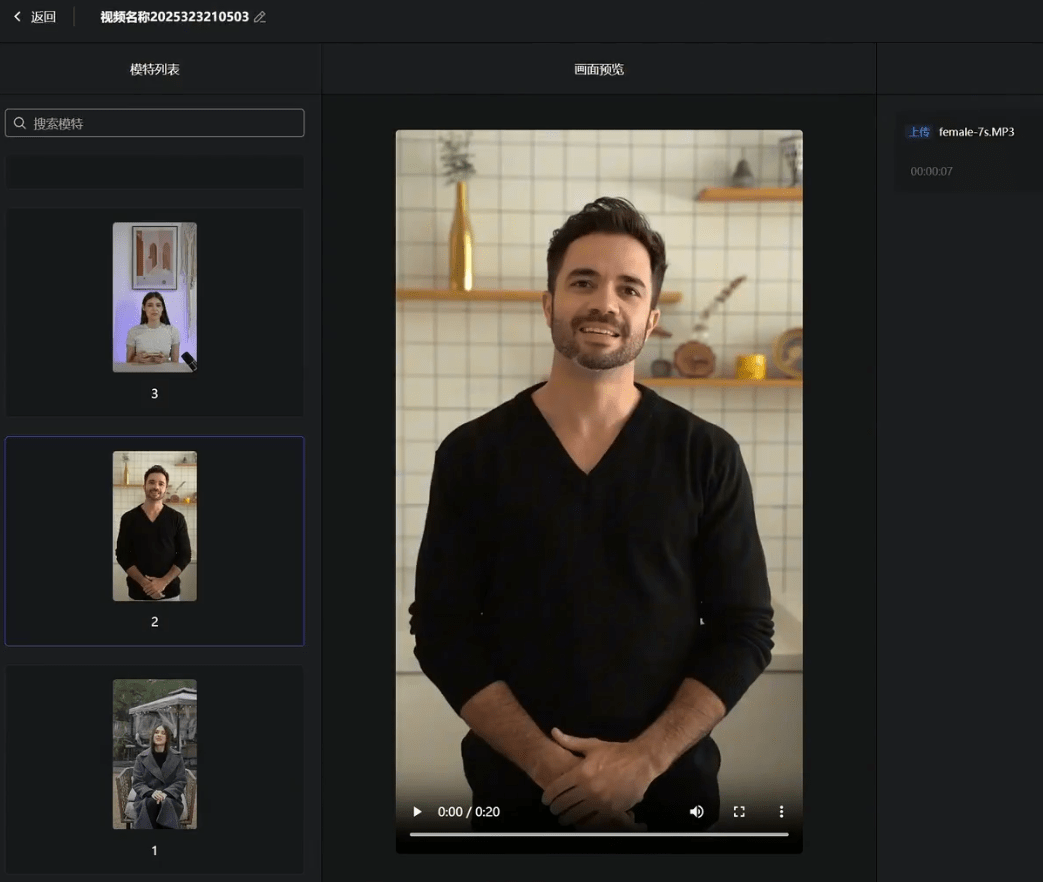Click the back arrow icon
Image resolution: width=1043 pixels, height=882 pixels.
(x=17, y=17)
